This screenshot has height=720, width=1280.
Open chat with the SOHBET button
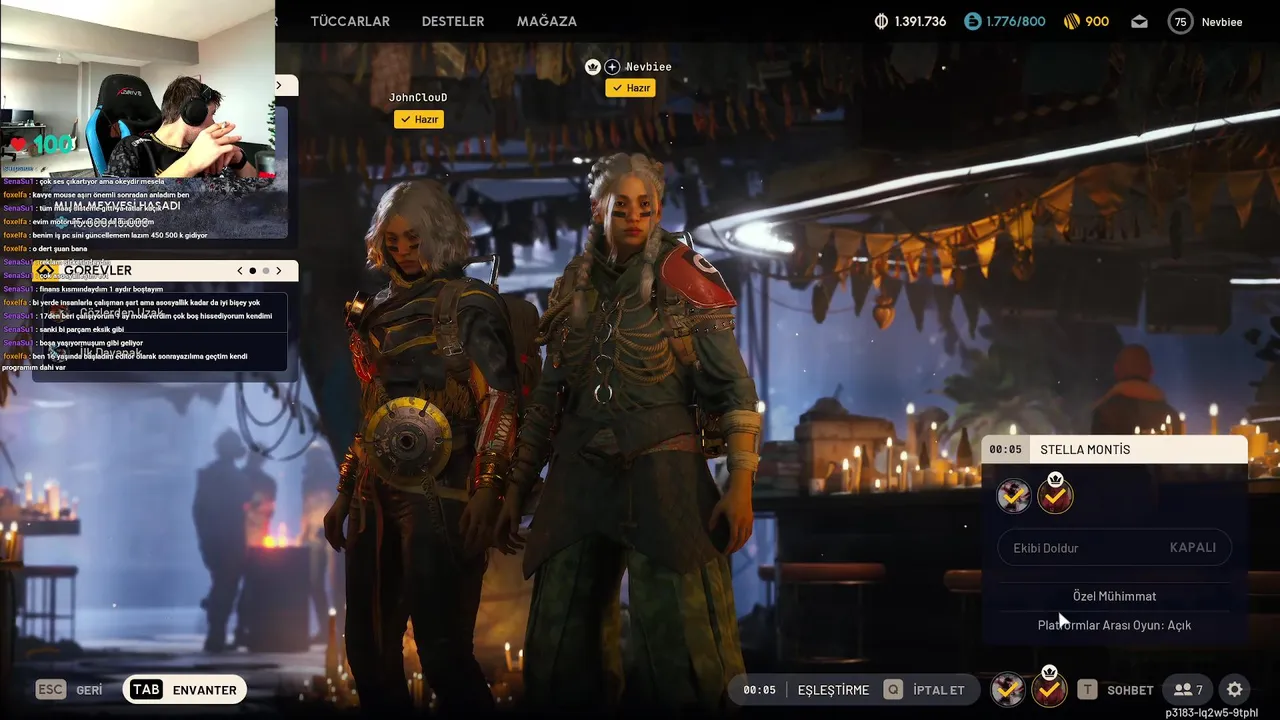coord(1115,690)
